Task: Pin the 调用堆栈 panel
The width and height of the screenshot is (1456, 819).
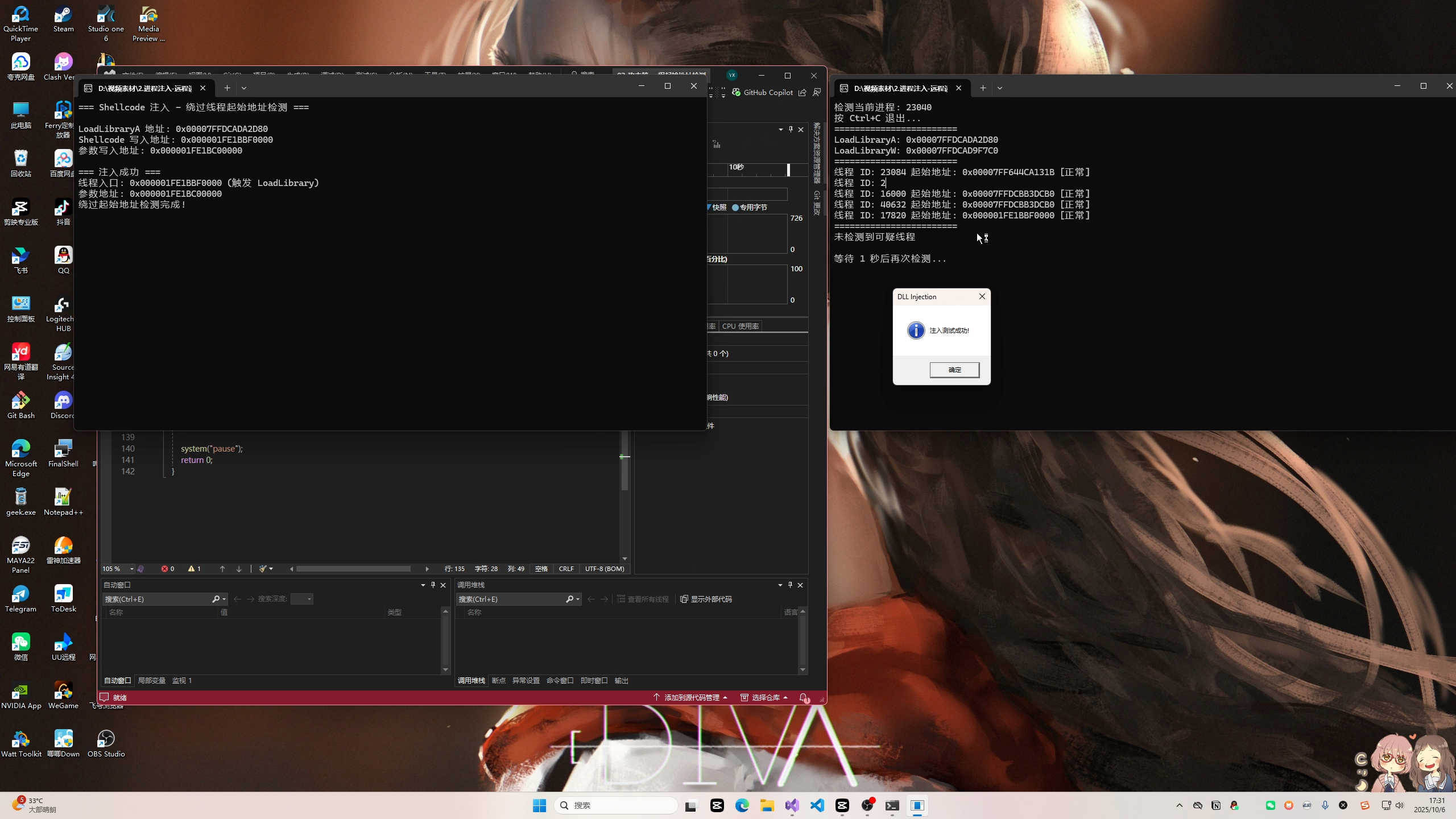Action: point(790,585)
